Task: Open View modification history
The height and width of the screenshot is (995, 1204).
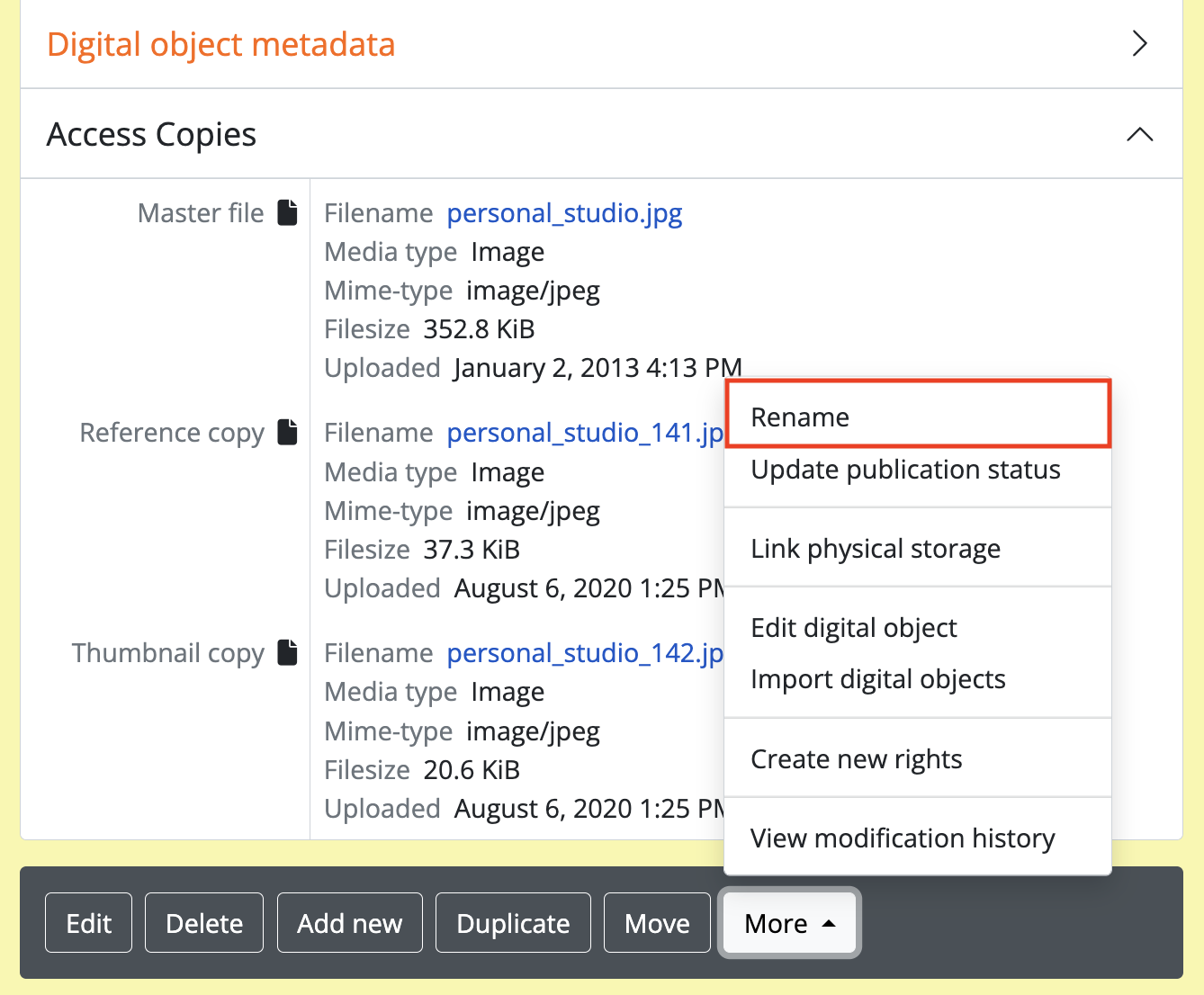Action: (x=902, y=838)
